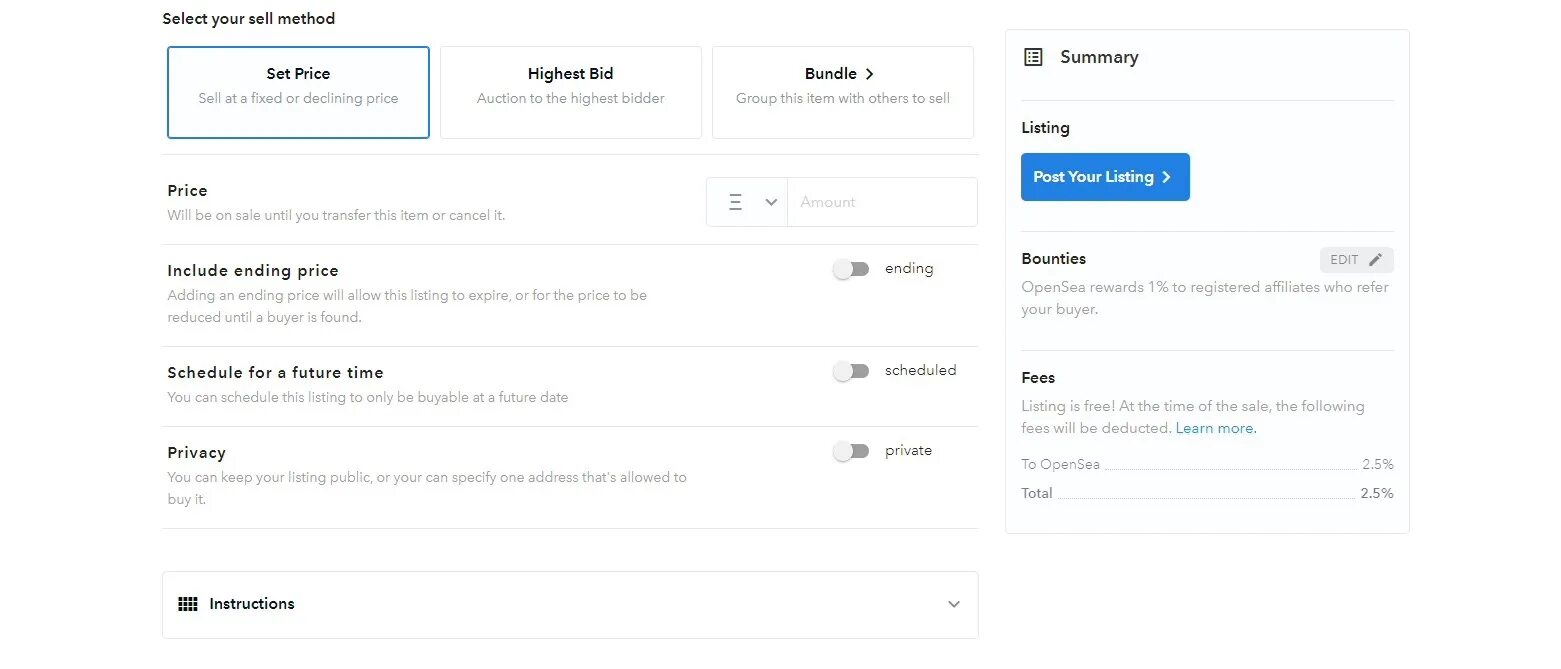Click the pencil icon beside Bounties EDIT
Viewport: 1561px width, 669px height.
pyautogui.click(x=1376, y=260)
